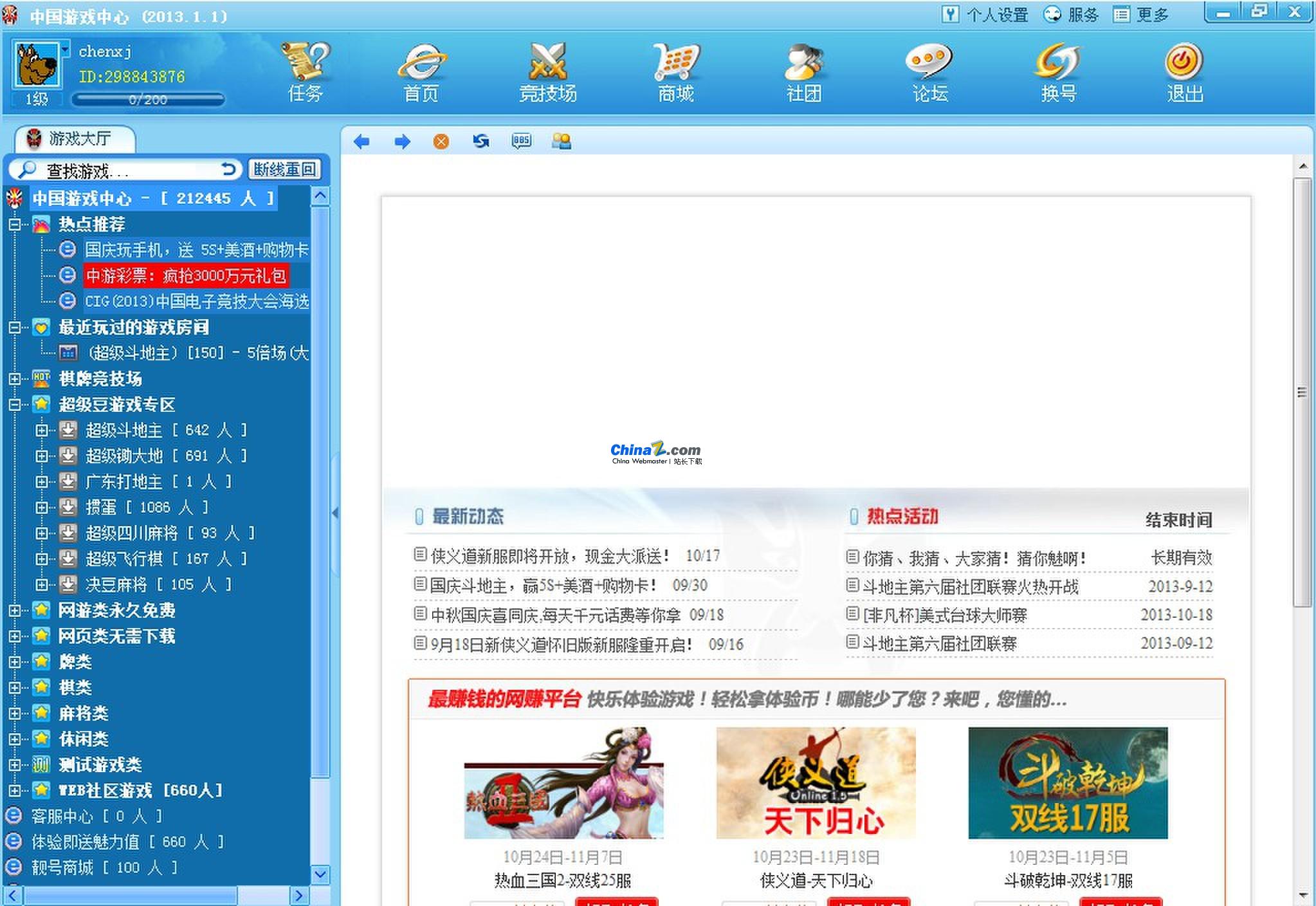The height and width of the screenshot is (906, 1316).
Task: Select recent room 超级斗地主 [150]
Action: pos(197,353)
